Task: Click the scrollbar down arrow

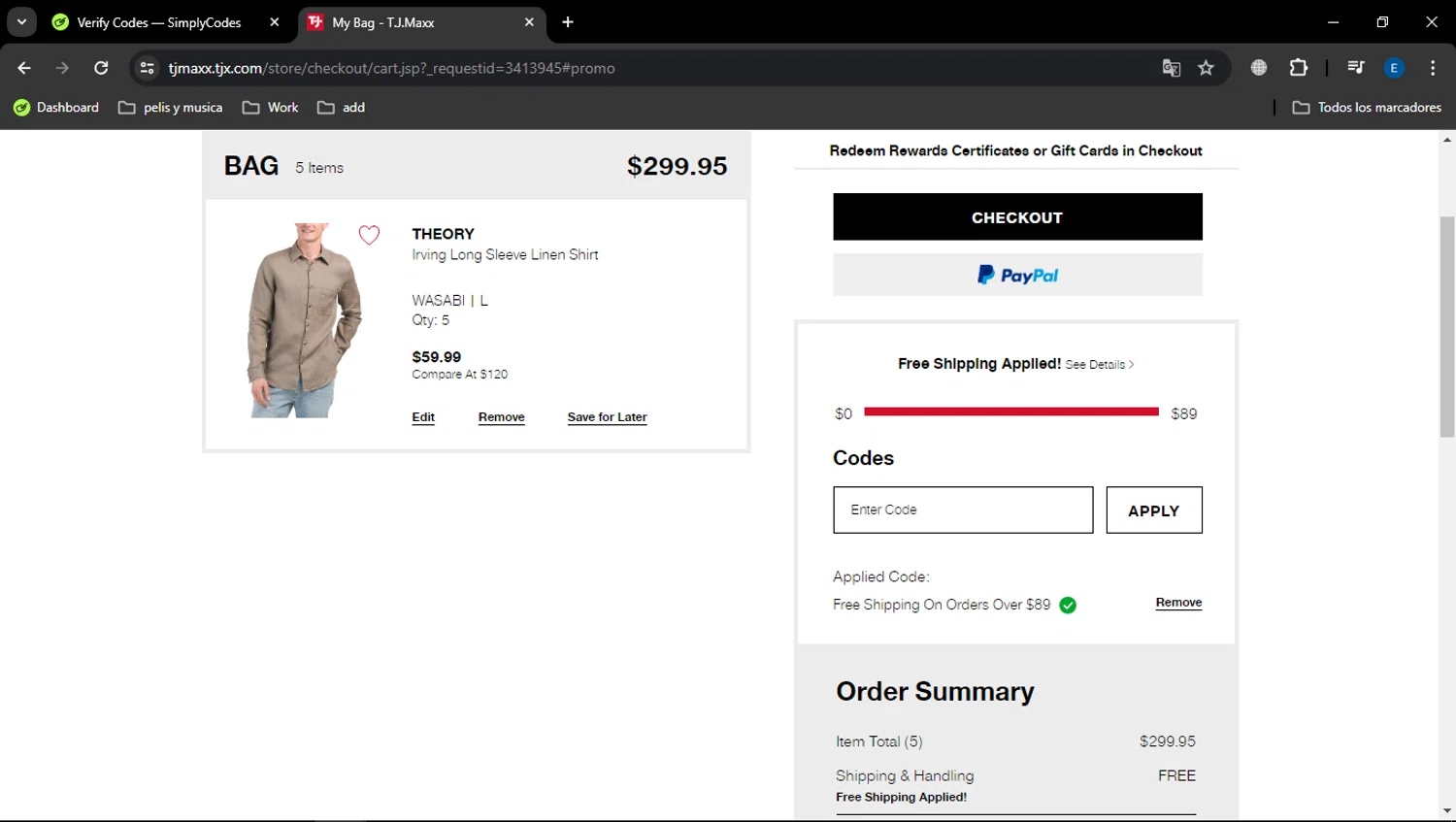Action: tap(1447, 810)
